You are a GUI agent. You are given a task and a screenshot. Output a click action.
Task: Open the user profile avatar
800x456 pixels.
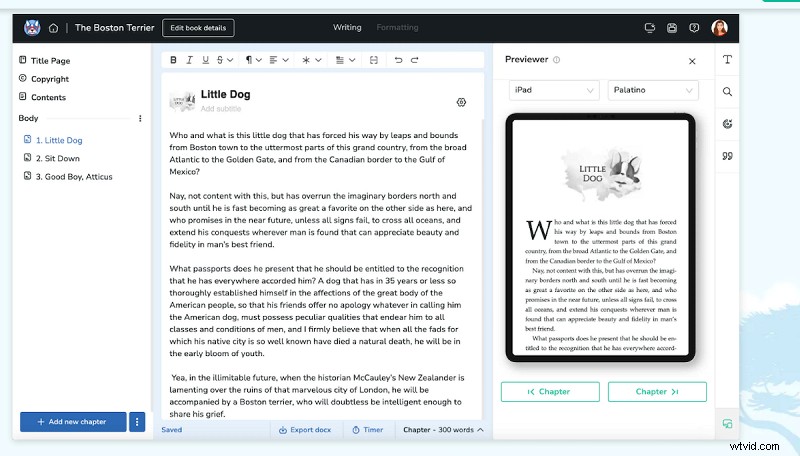719,28
